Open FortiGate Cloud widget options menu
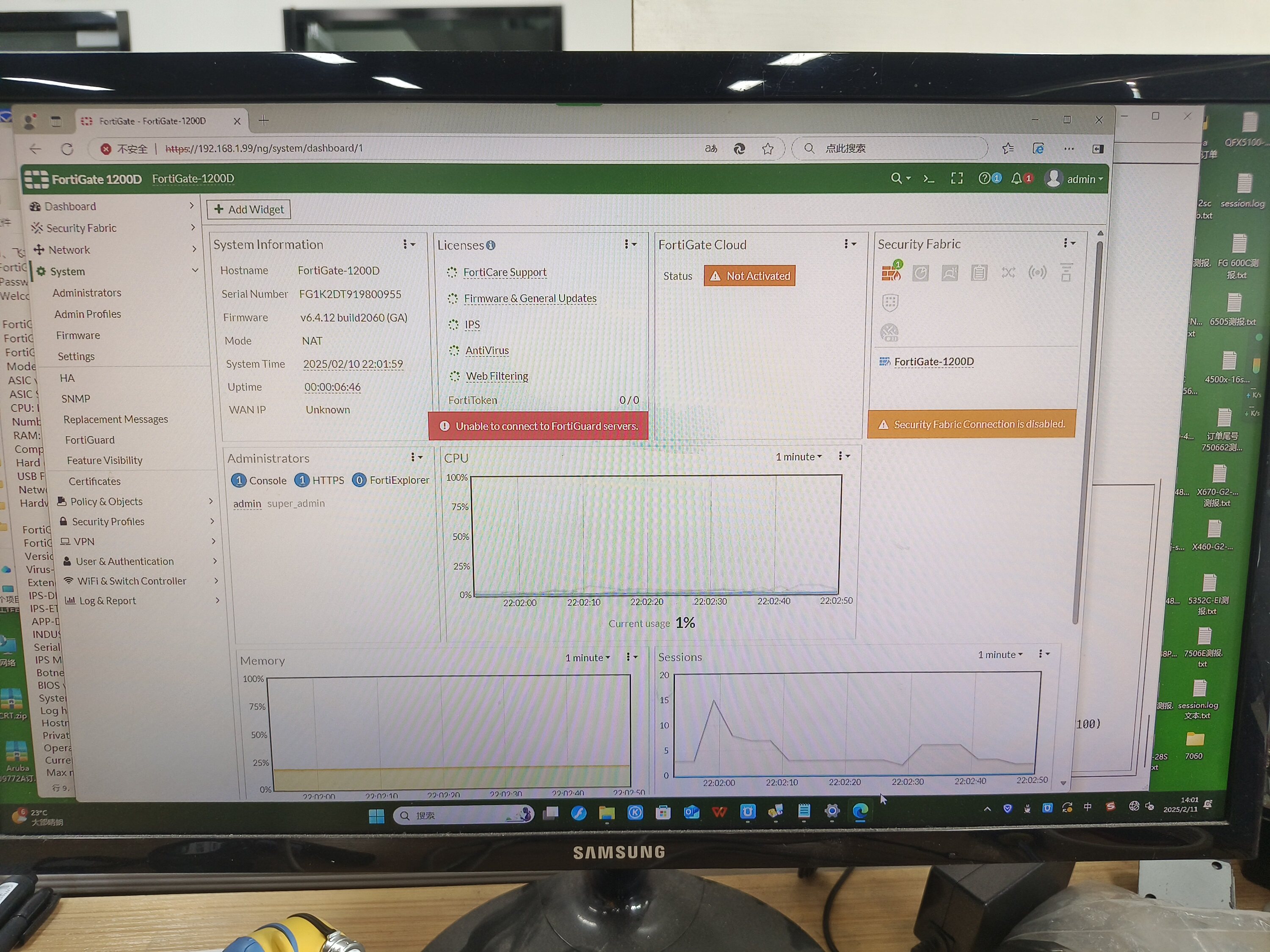This screenshot has width=1270, height=952. (850, 245)
